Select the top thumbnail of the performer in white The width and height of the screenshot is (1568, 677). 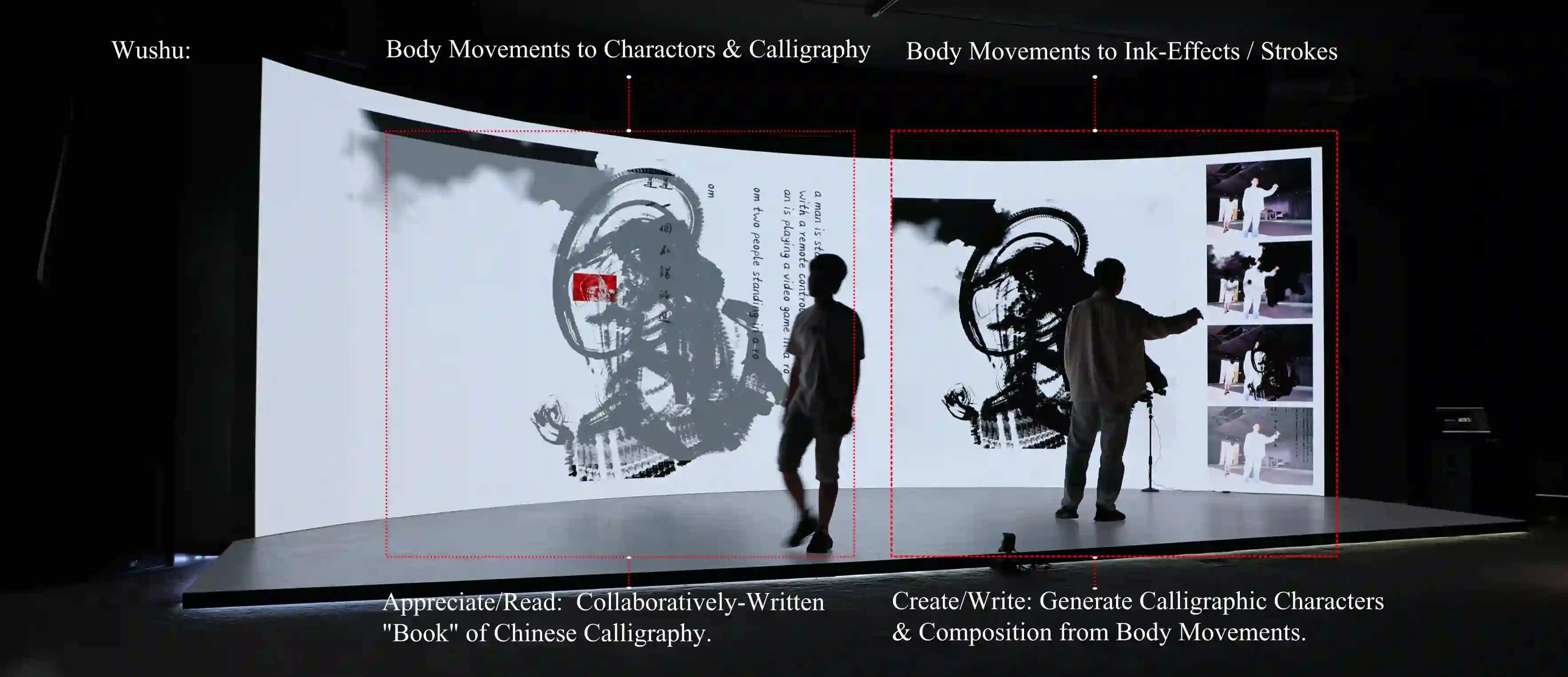tap(1258, 197)
